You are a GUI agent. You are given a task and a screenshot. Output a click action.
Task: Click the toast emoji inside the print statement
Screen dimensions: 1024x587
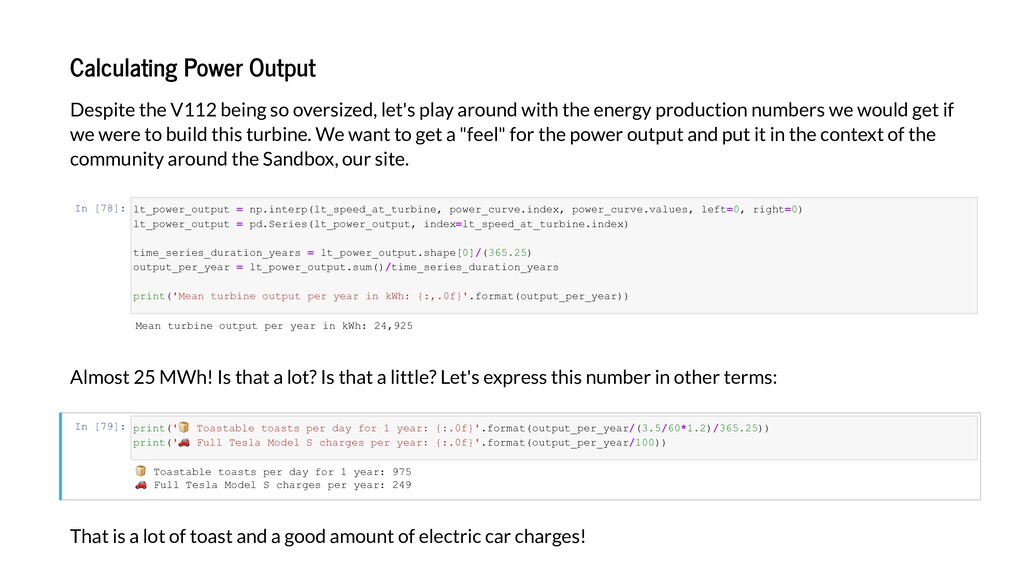[x=184, y=428]
